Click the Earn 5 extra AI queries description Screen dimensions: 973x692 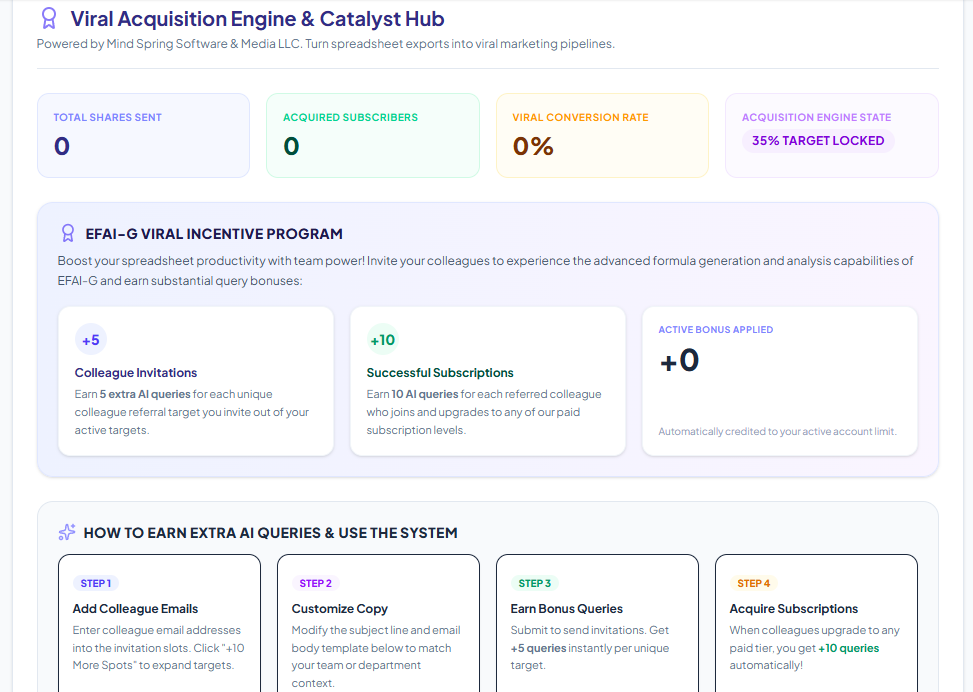point(192,412)
